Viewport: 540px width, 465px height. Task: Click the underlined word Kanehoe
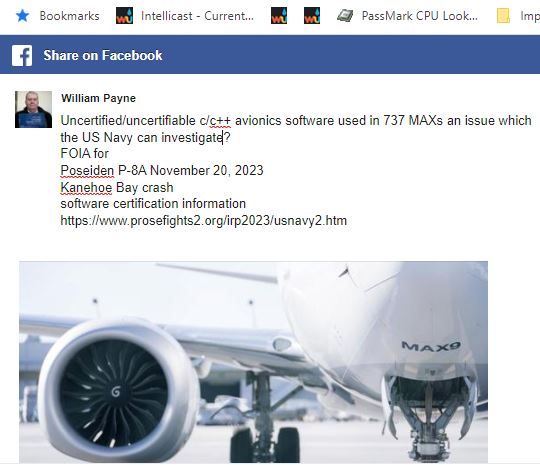86,187
